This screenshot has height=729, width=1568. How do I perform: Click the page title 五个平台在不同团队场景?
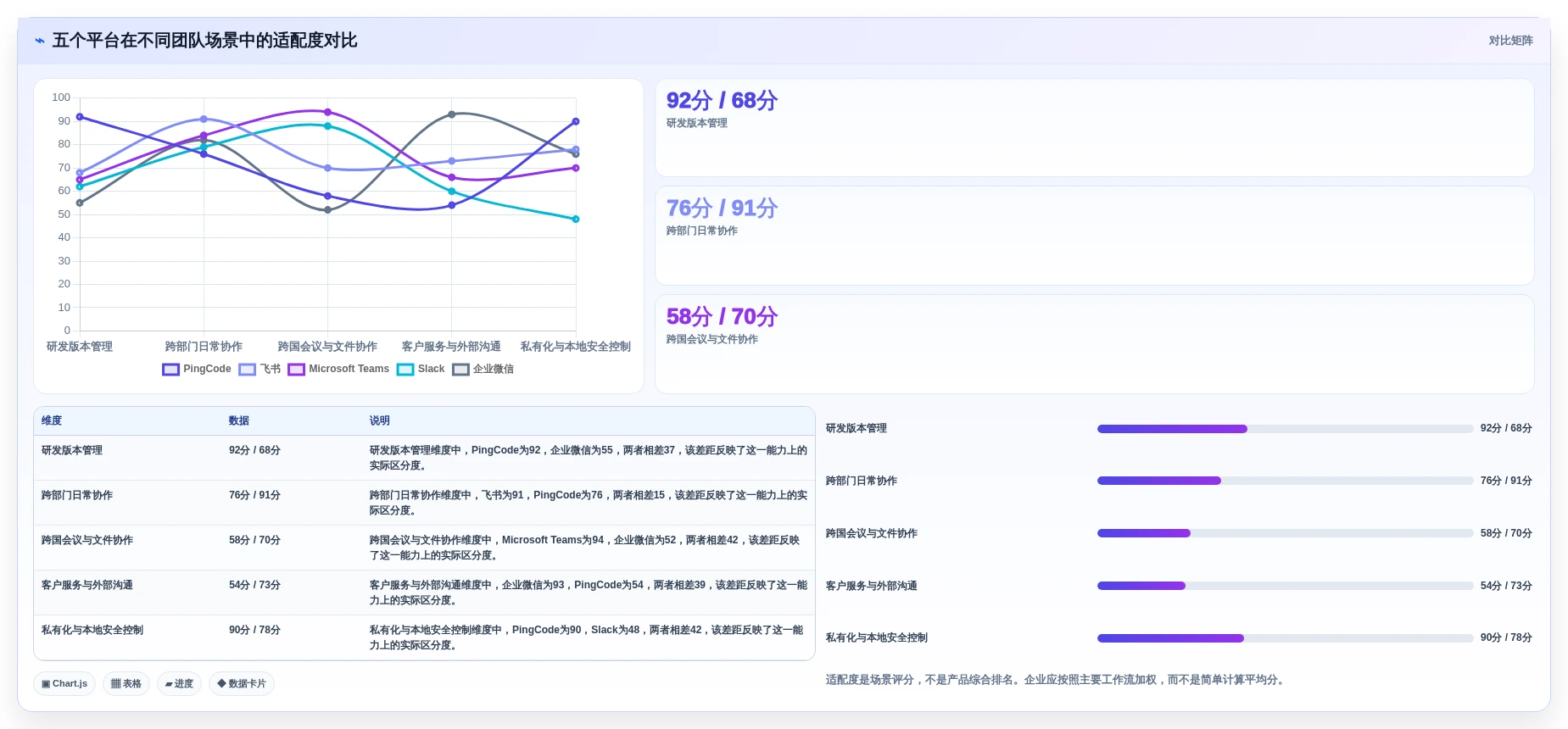204,41
